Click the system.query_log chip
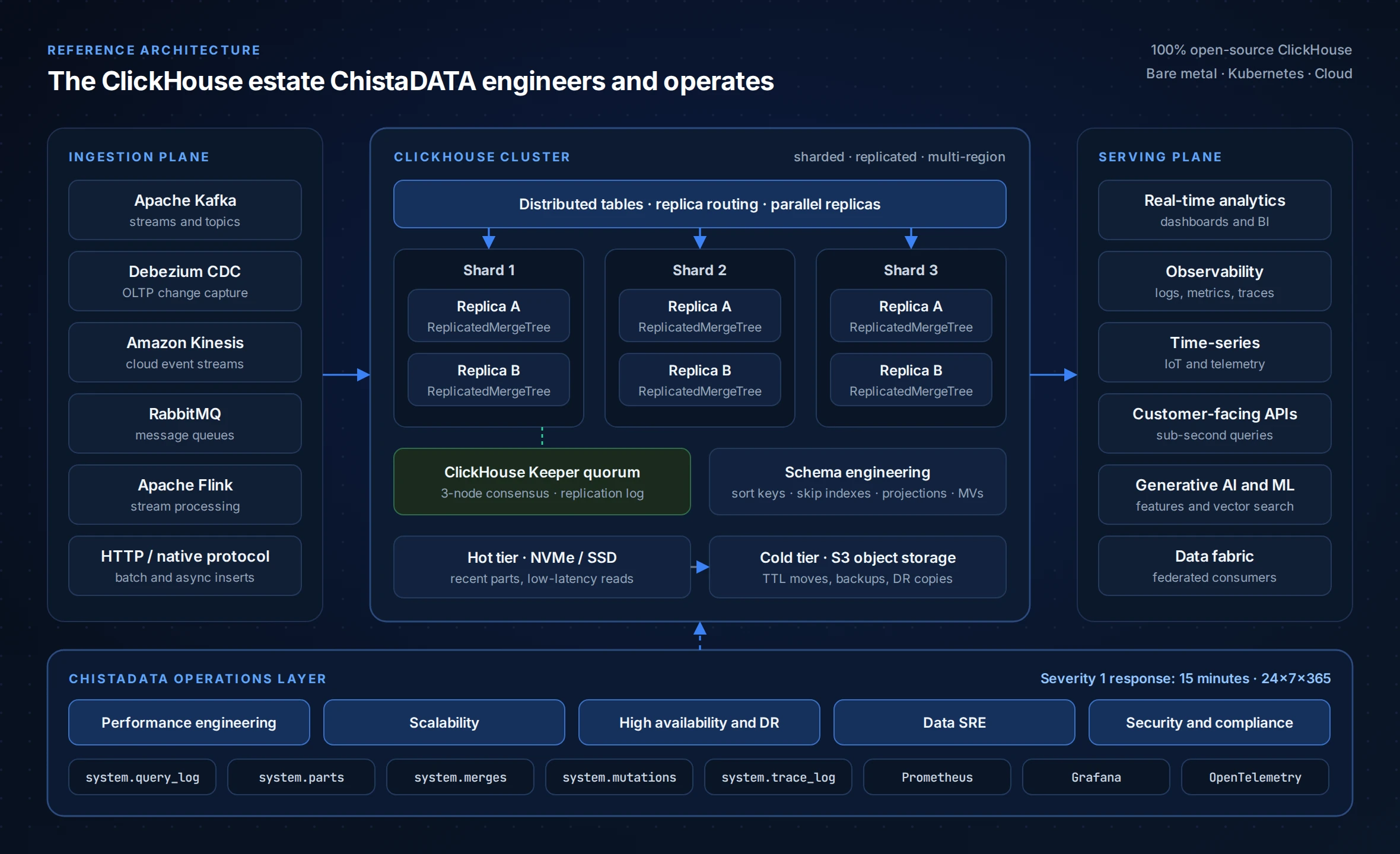This screenshot has width=1400, height=854. 142,777
